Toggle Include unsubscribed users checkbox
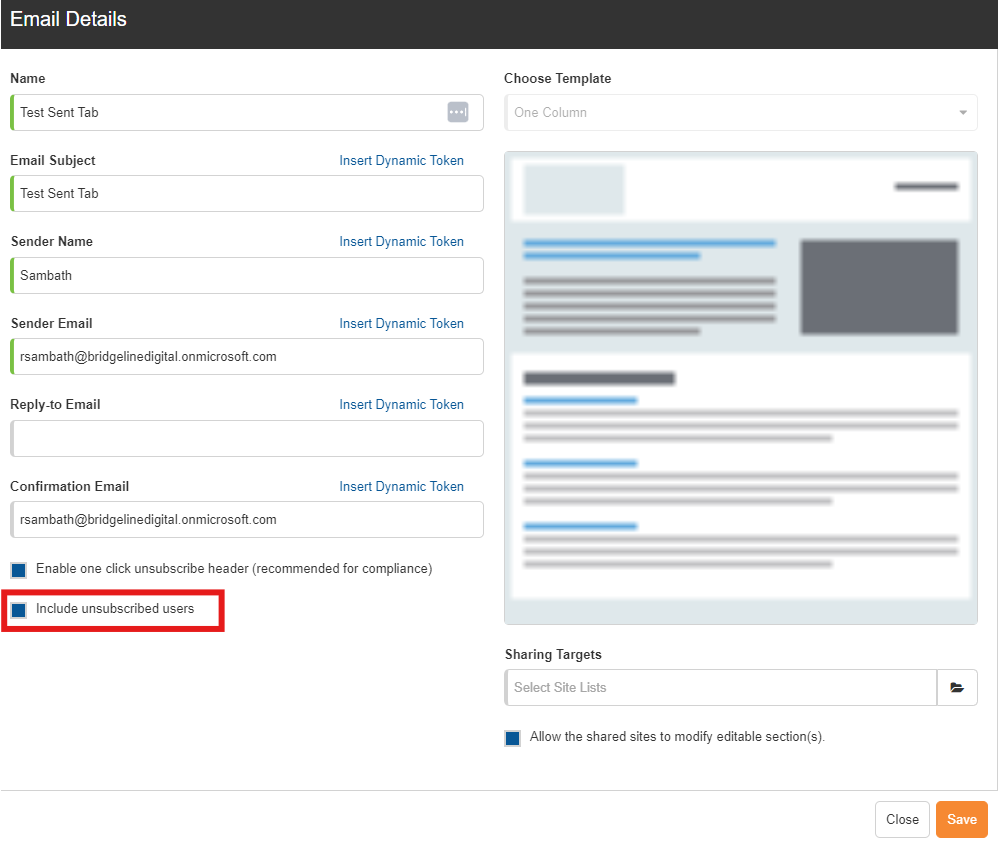Screen dimensions: 998x847 [18, 610]
